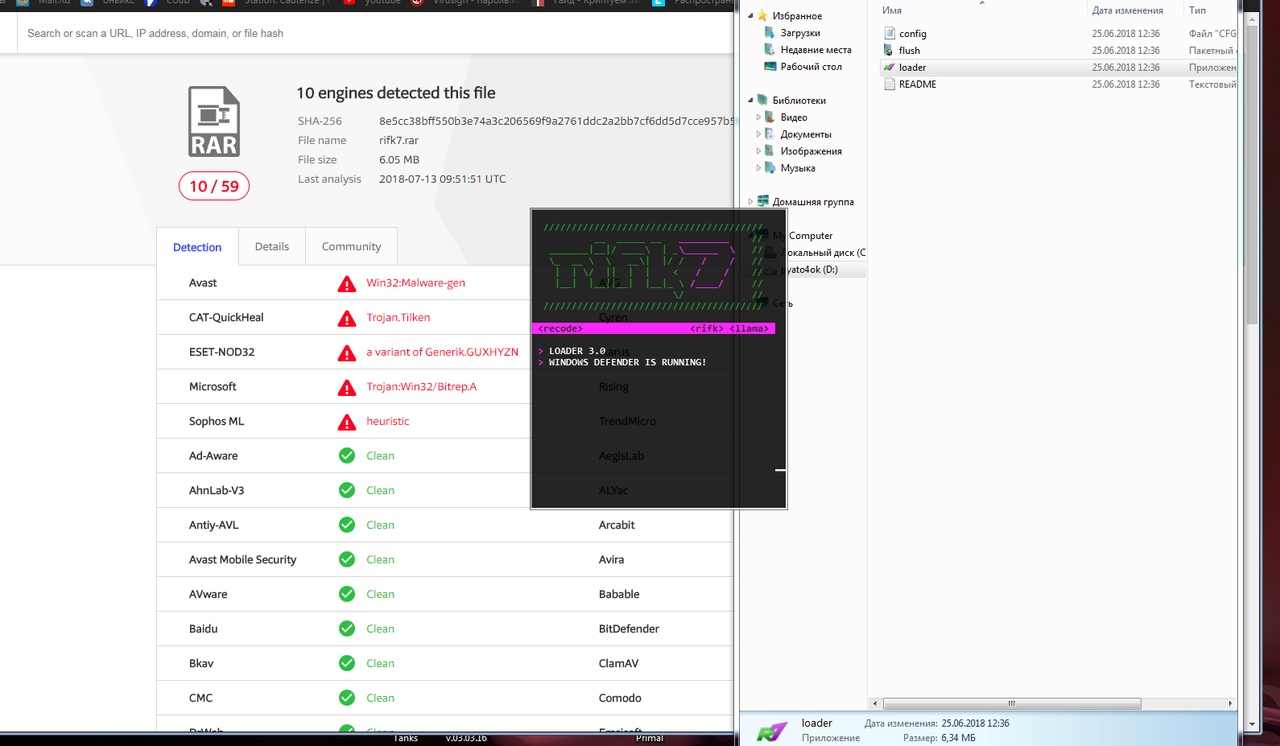Screen dimensions: 1280x746
Task: Click the clean check icon for Baidu
Action: point(347,629)
